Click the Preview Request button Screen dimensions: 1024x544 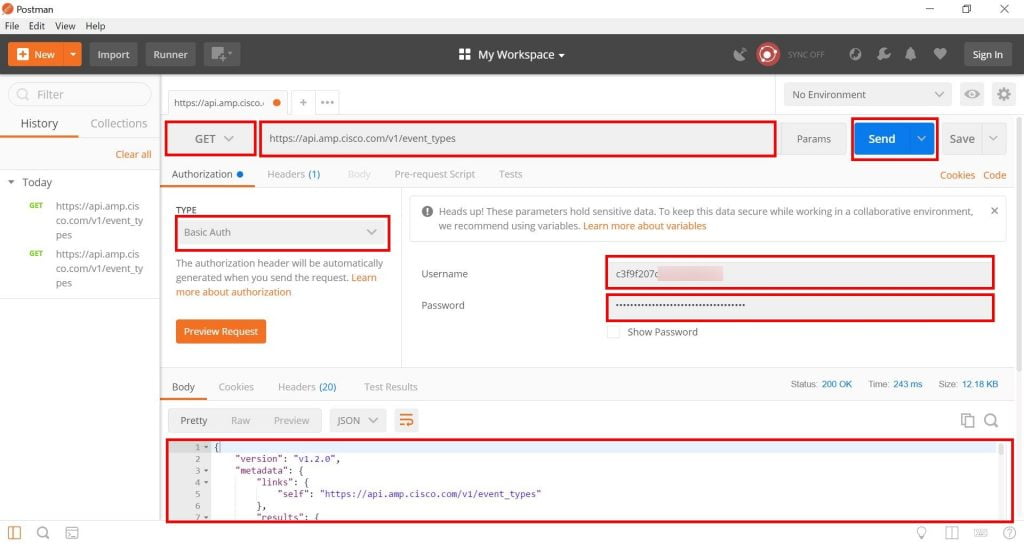pos(221,331)
